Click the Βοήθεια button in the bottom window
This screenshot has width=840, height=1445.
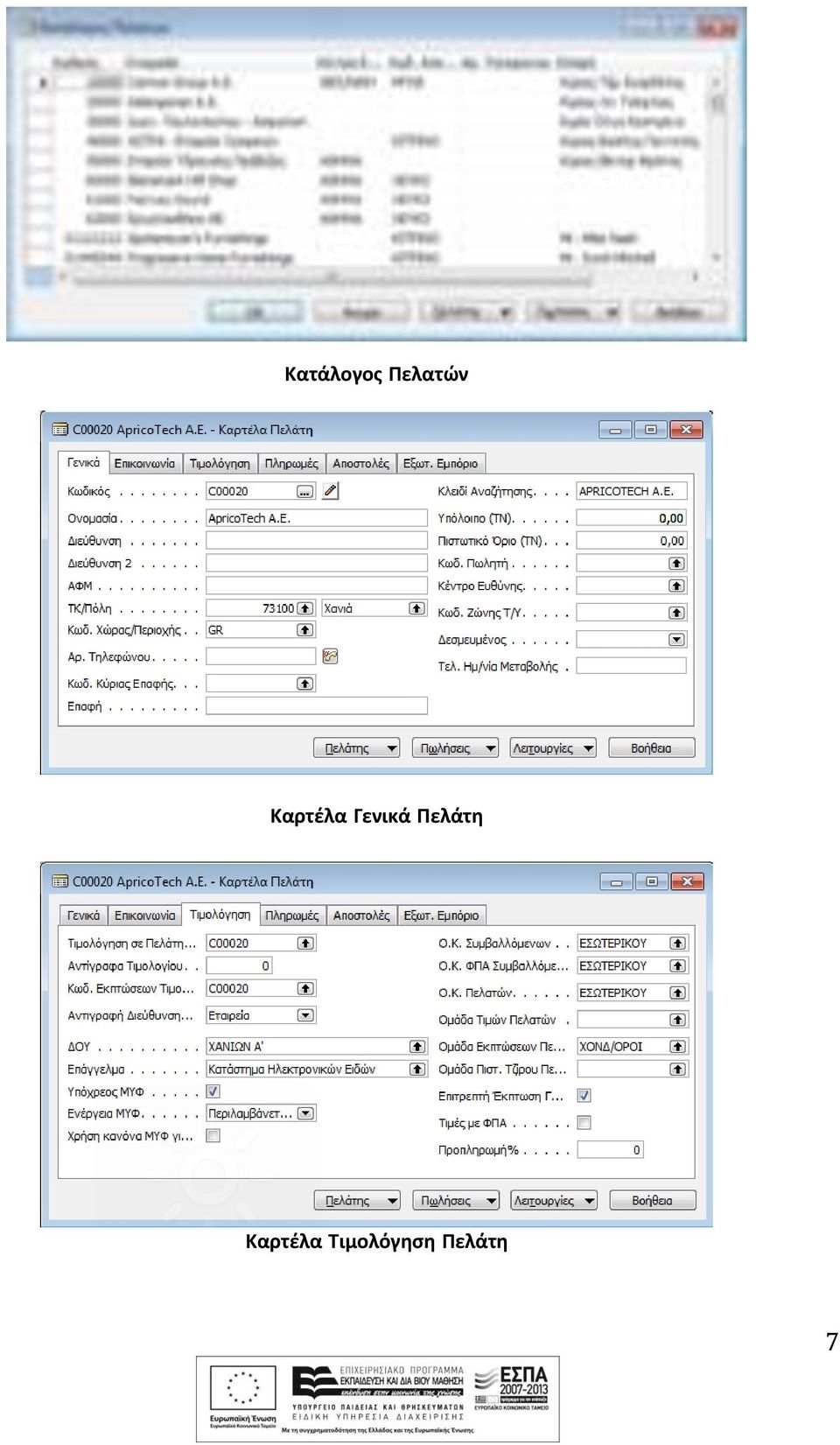pos(652,1201)
